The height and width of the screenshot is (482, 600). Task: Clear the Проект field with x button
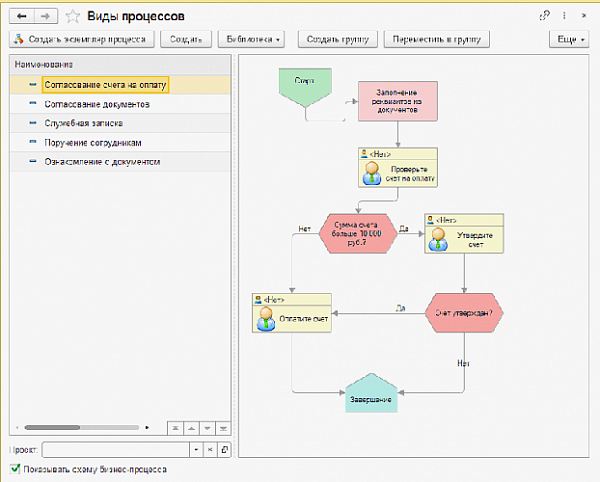210,450
